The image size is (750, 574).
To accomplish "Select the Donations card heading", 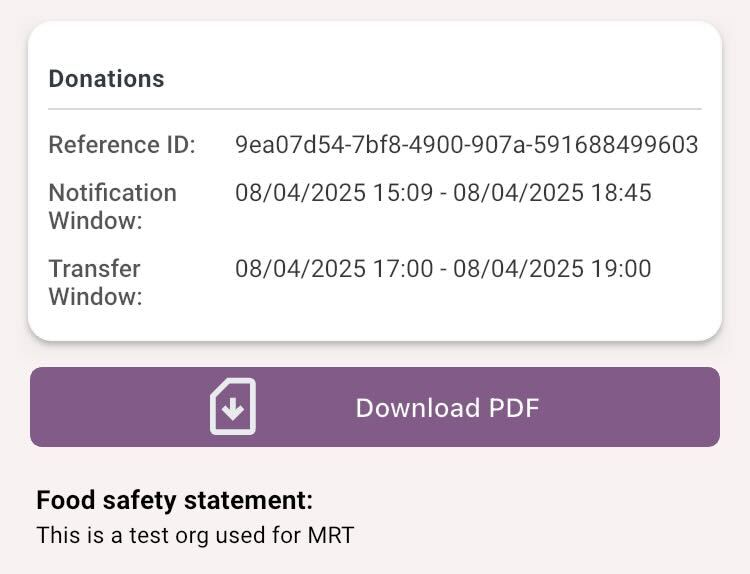I will [106, 78].
